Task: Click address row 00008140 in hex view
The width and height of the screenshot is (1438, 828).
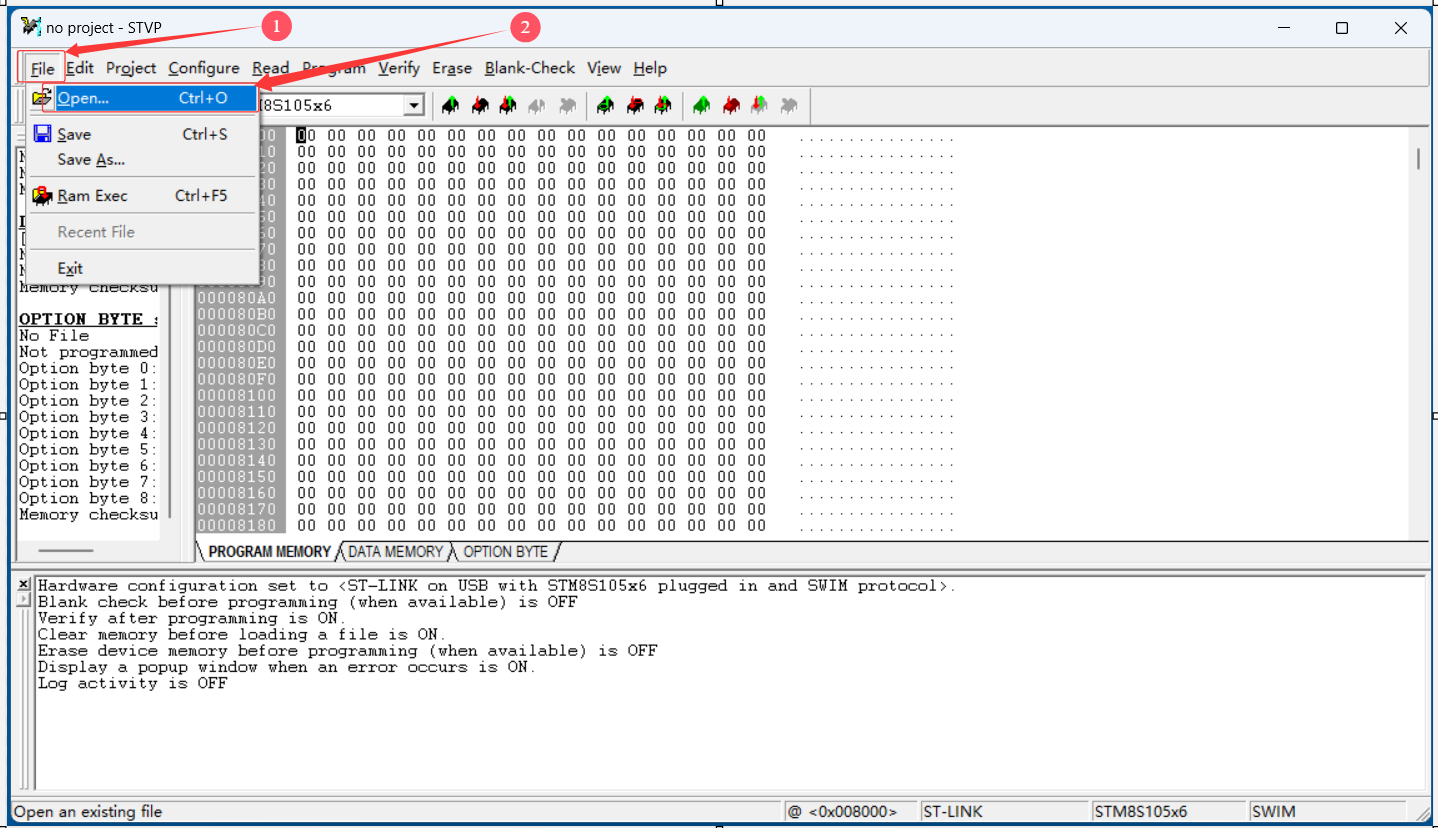Action: click(x=237, y=460)
